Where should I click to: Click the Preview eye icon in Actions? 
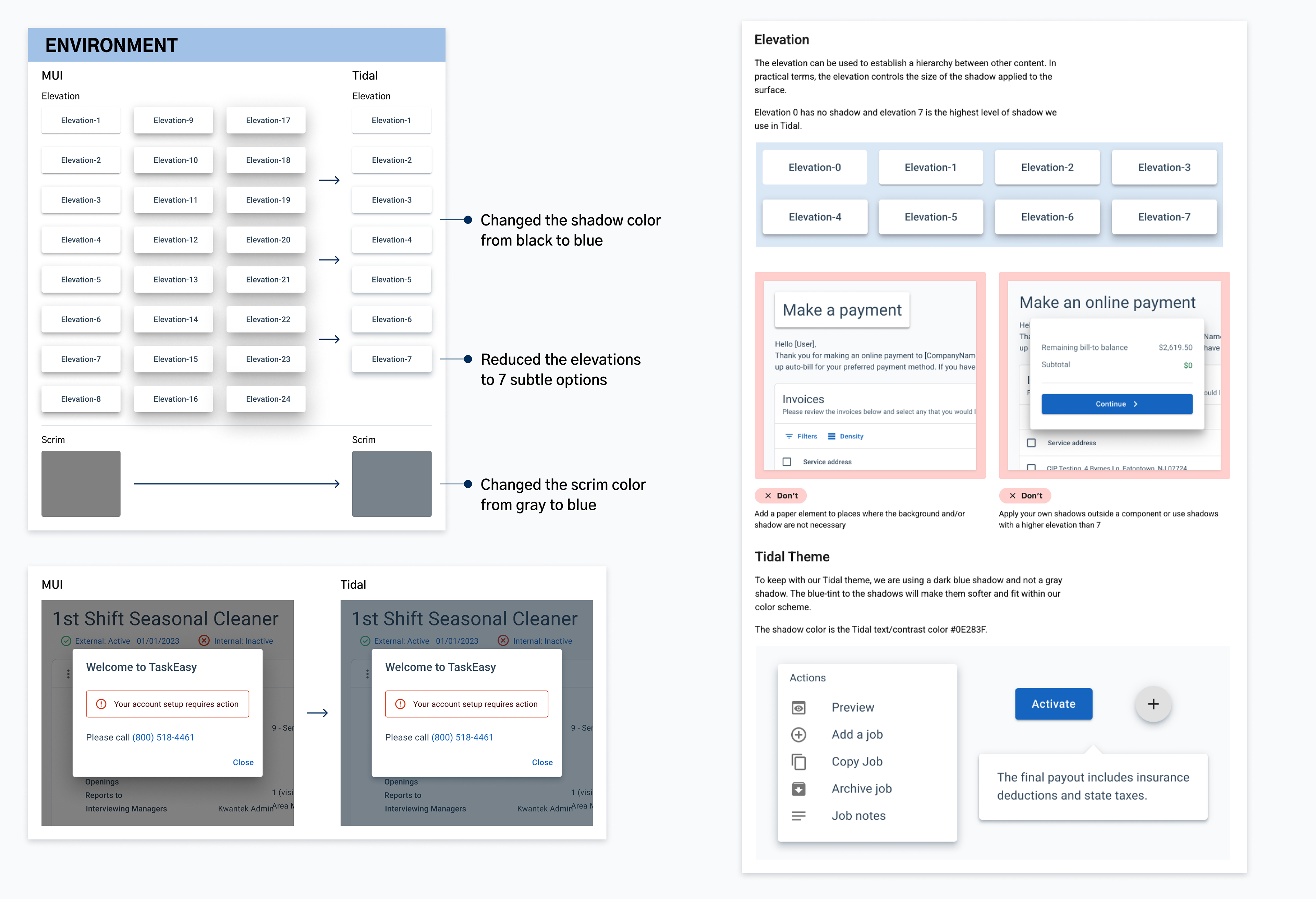click(799, 708)
